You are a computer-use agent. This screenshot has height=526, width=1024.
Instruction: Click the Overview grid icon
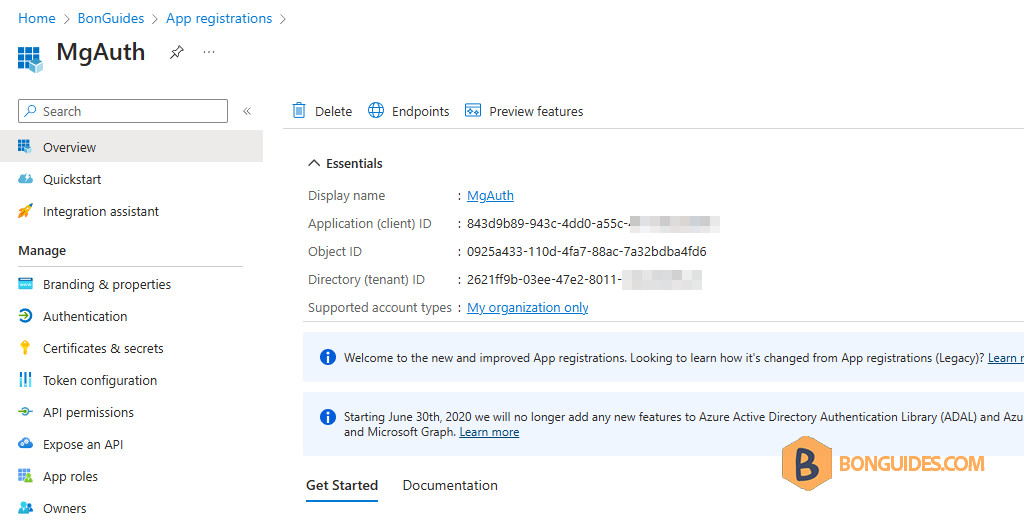(25, 146)
